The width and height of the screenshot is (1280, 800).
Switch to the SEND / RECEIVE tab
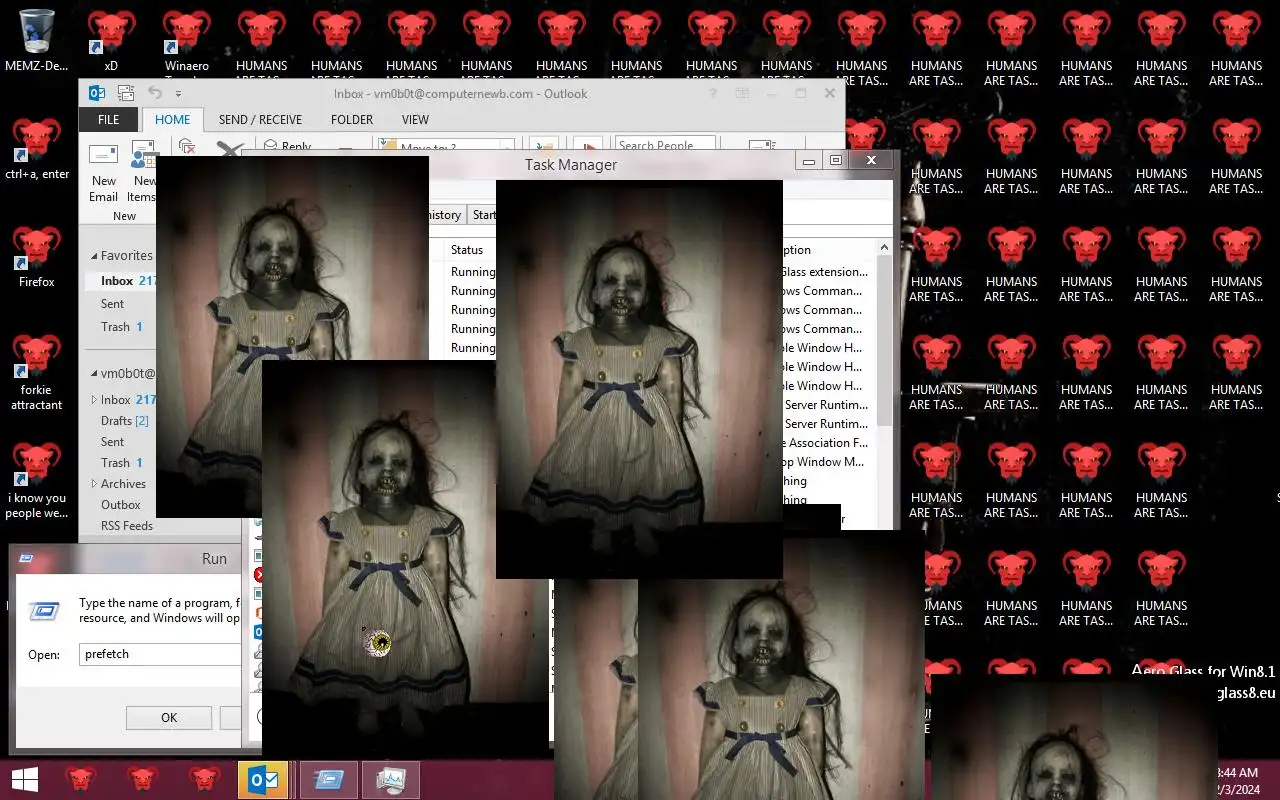tap(260, 119)
